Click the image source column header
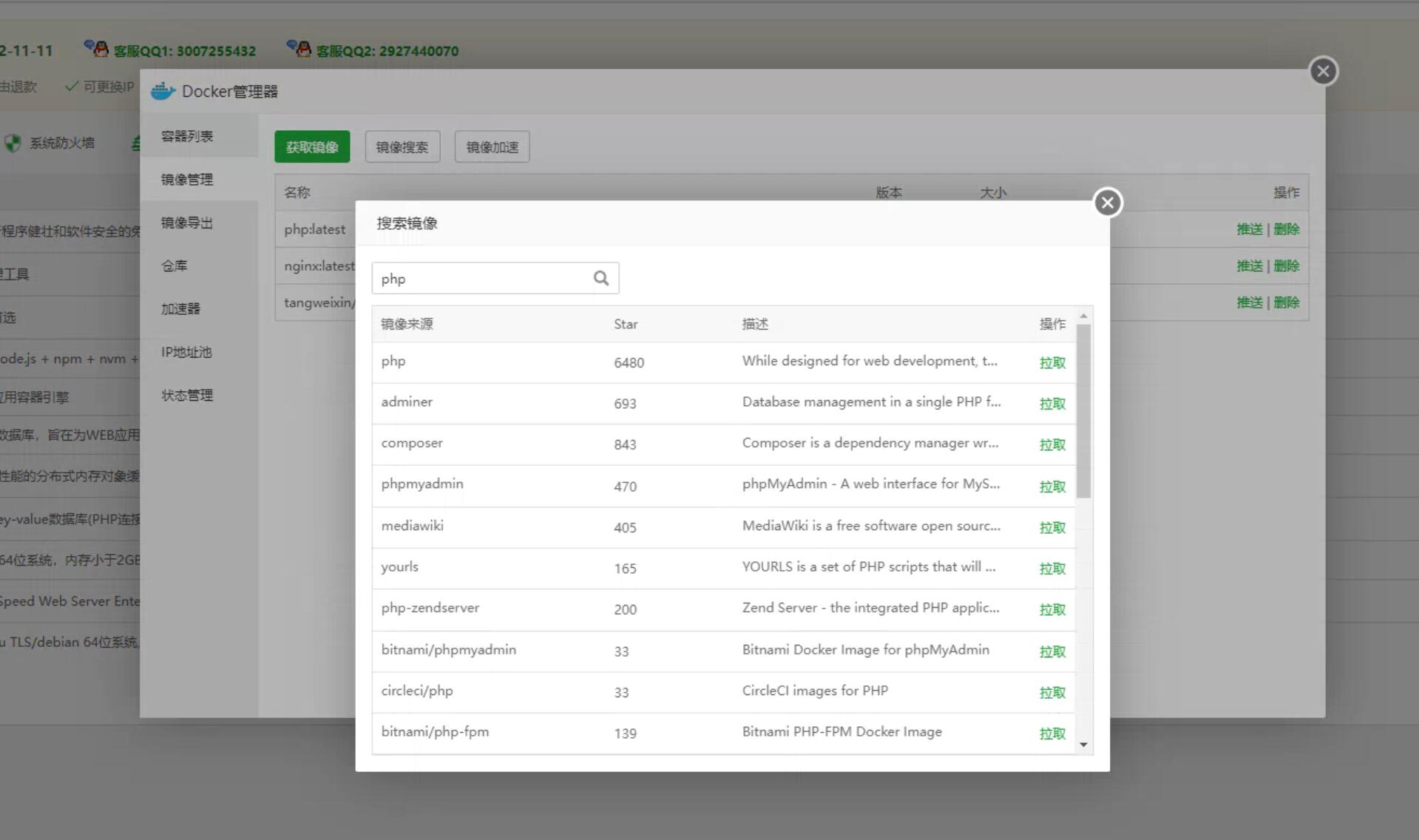Image resolution: width=1419 pixels, height=840 pixels. [x=407, y=324]
